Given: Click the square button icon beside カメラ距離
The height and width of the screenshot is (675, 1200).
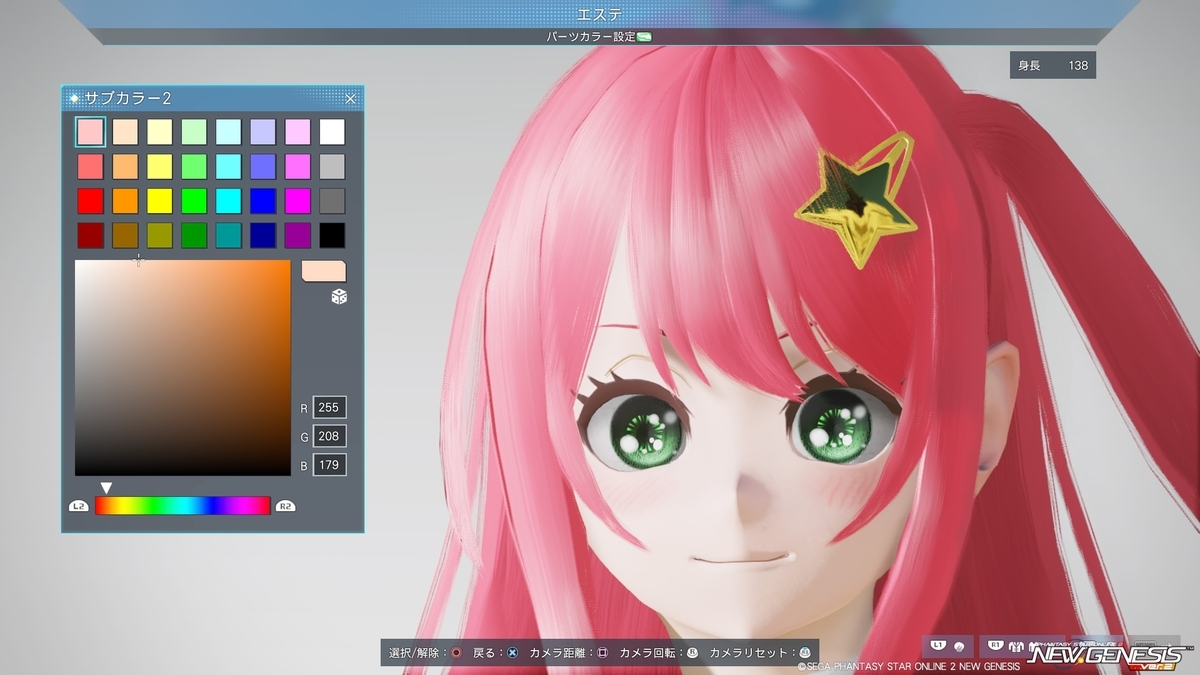Looking at the screenshot, I should coord(603,653).
